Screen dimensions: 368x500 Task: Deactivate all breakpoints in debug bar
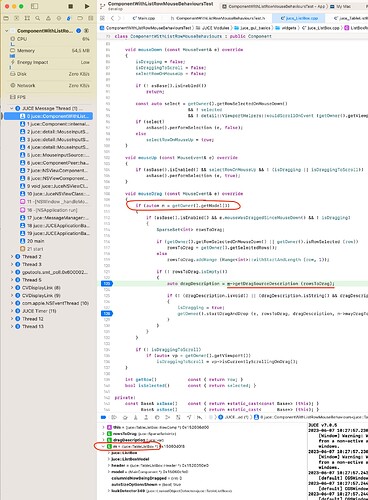pyautogui.click(x=103, y=417)
